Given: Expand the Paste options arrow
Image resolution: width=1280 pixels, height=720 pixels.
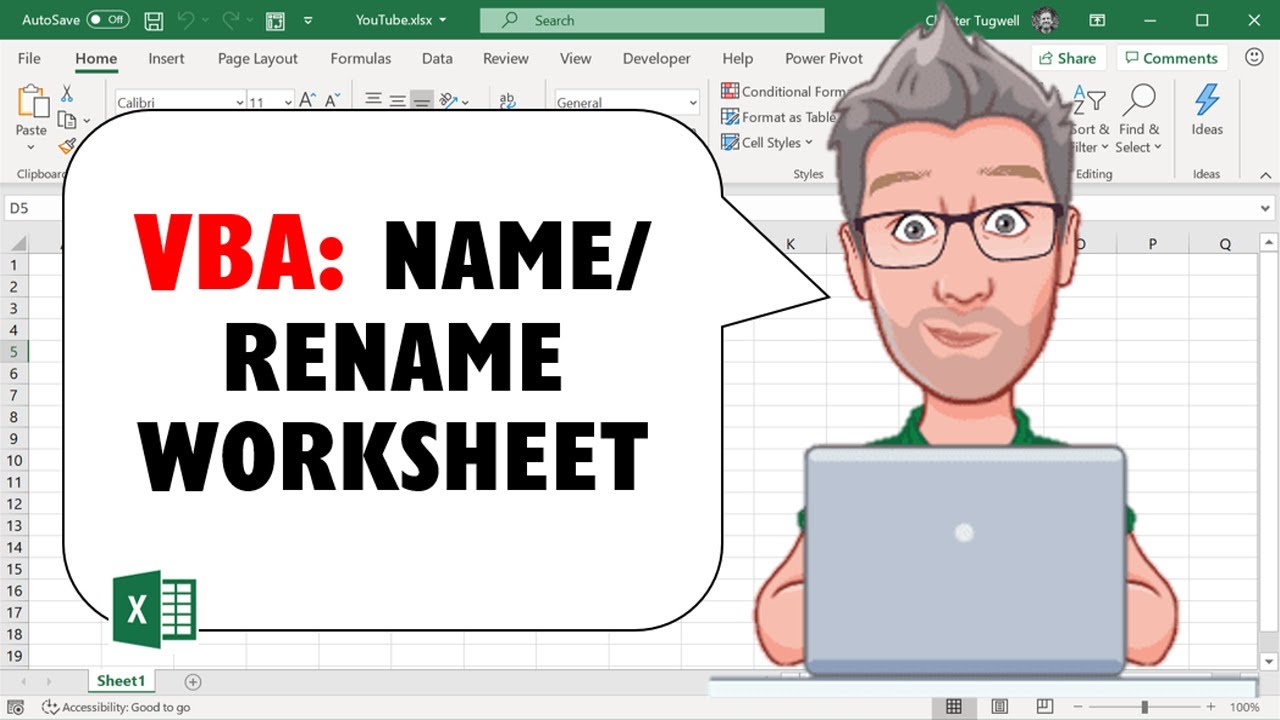Looking at the screenshot, I should tap(31, 148).
